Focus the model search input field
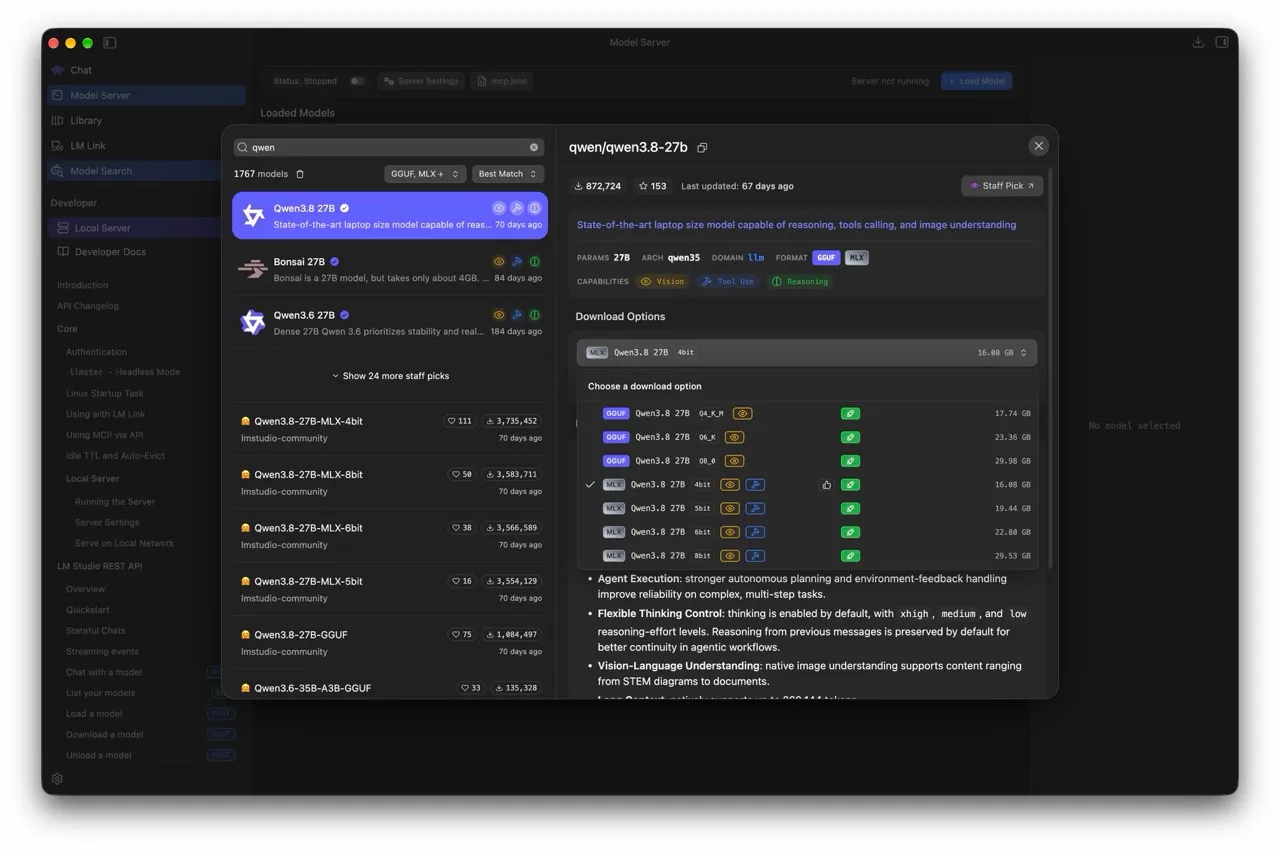Screen dimensions: 1280x850 pos(389,147)
